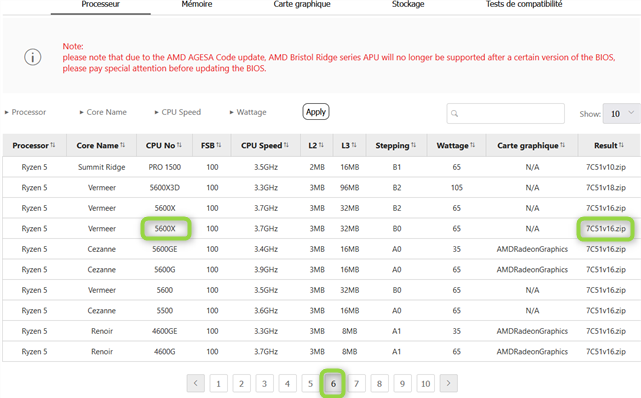Go to page 5
The height and width of the screenshot is (398, 641).
[310, 384]
